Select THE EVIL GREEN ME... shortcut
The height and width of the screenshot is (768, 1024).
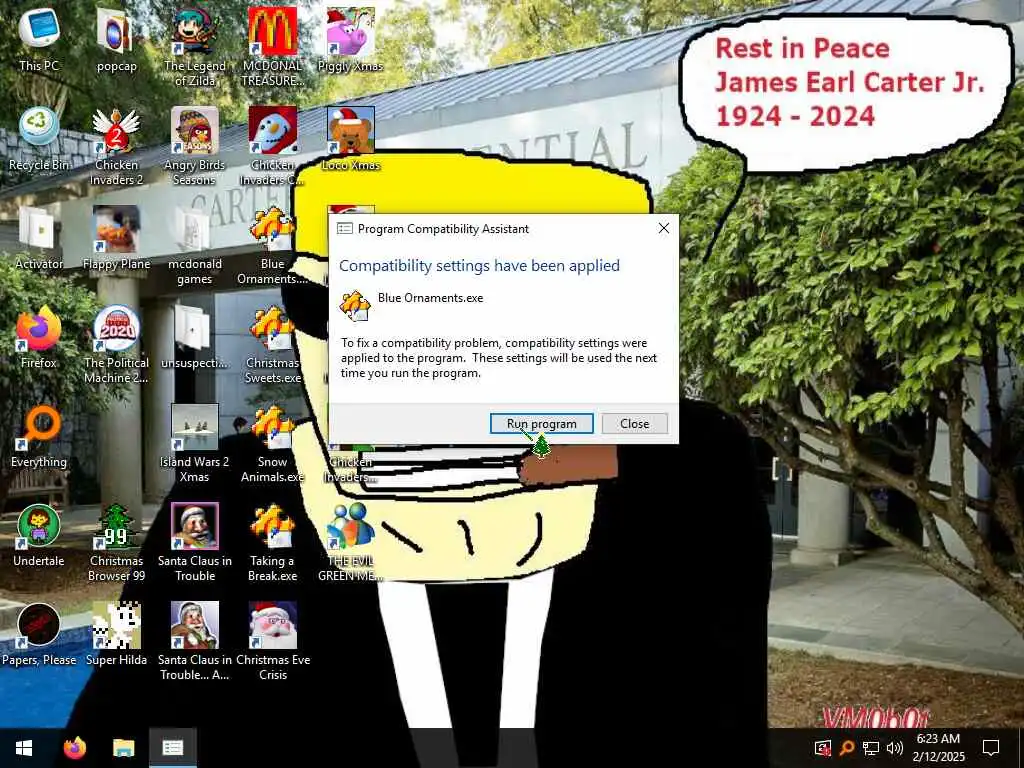[350, 543]
